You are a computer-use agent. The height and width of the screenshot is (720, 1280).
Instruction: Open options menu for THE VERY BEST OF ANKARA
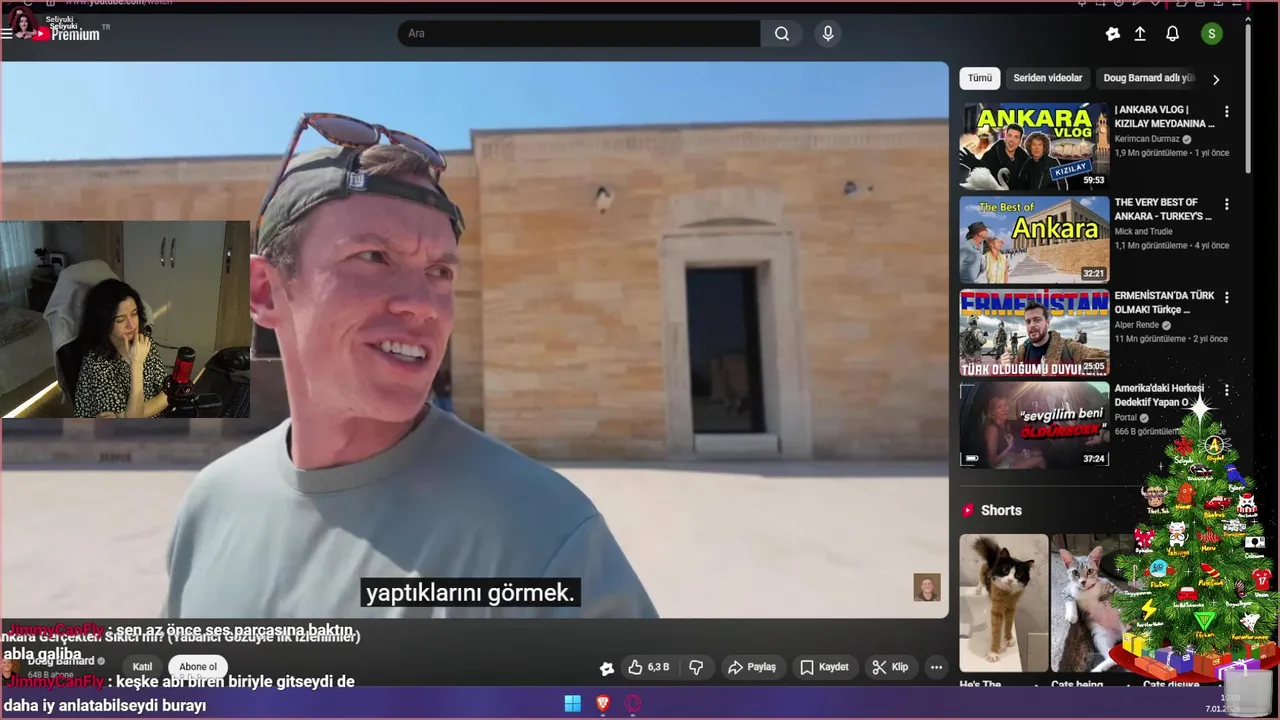pyautogui.click(x=1227, y=204)
